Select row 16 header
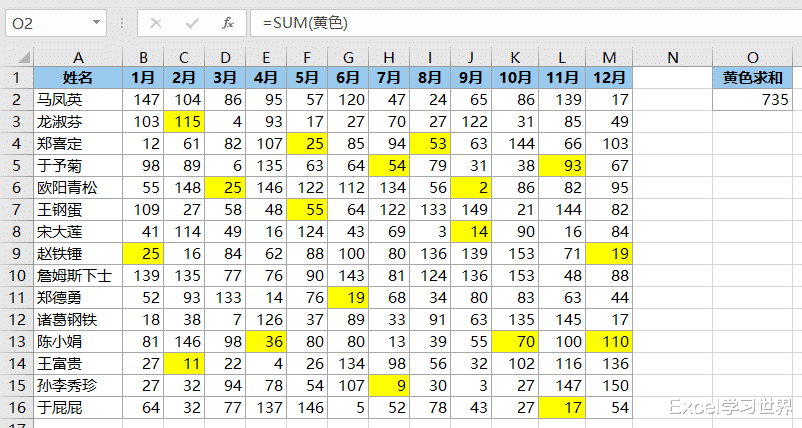This screenshot has height=428, width=802. point(17,408)
